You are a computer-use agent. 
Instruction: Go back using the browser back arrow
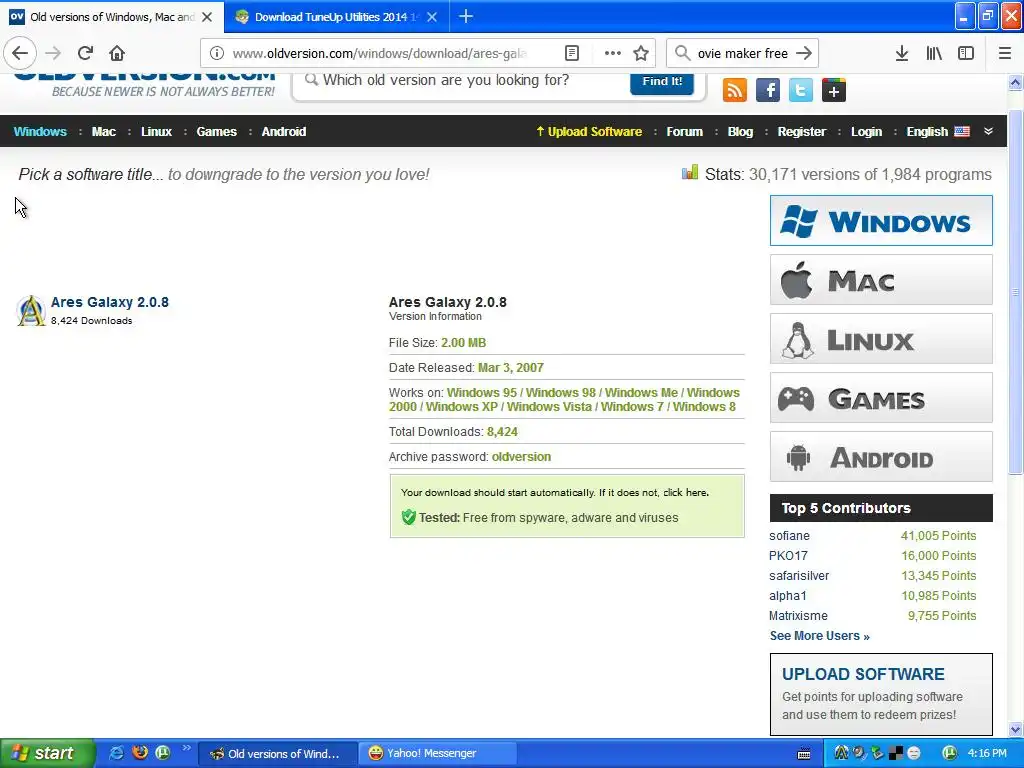pyautogui.click(x=20, y=53)
